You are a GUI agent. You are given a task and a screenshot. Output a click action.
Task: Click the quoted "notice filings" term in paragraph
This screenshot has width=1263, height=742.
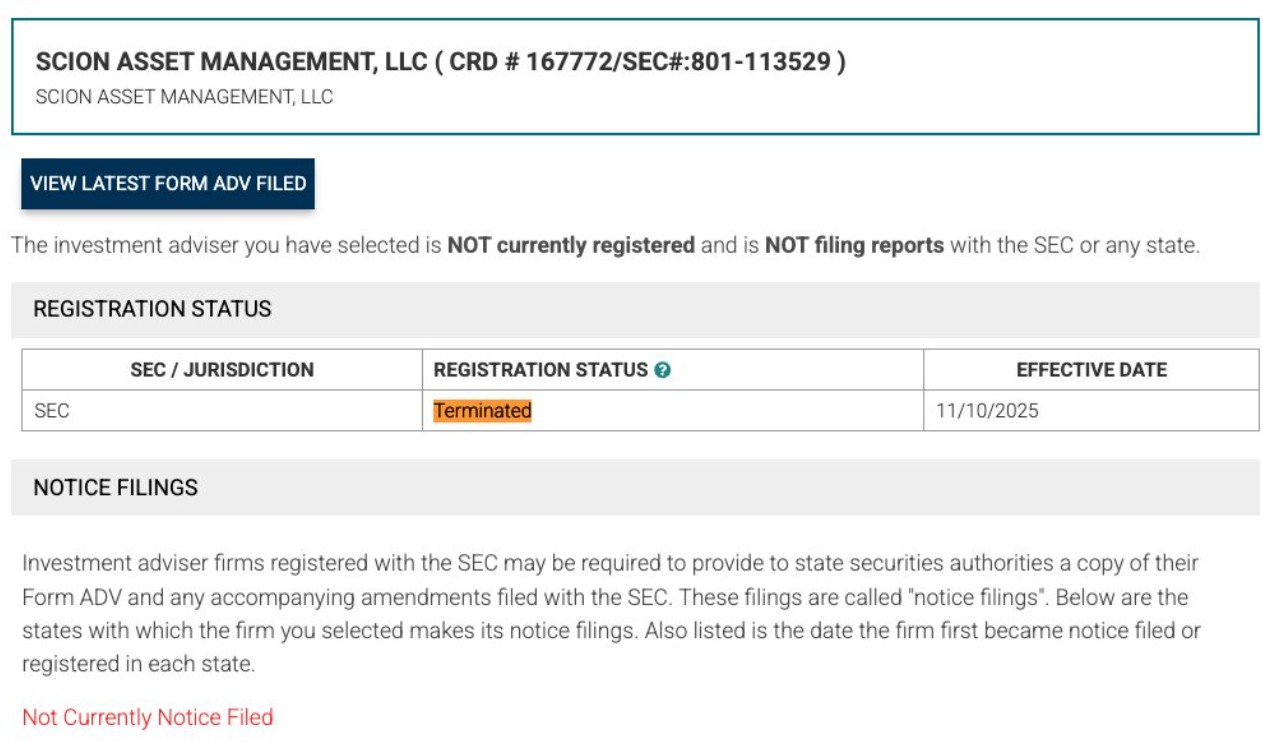(984, 597)
